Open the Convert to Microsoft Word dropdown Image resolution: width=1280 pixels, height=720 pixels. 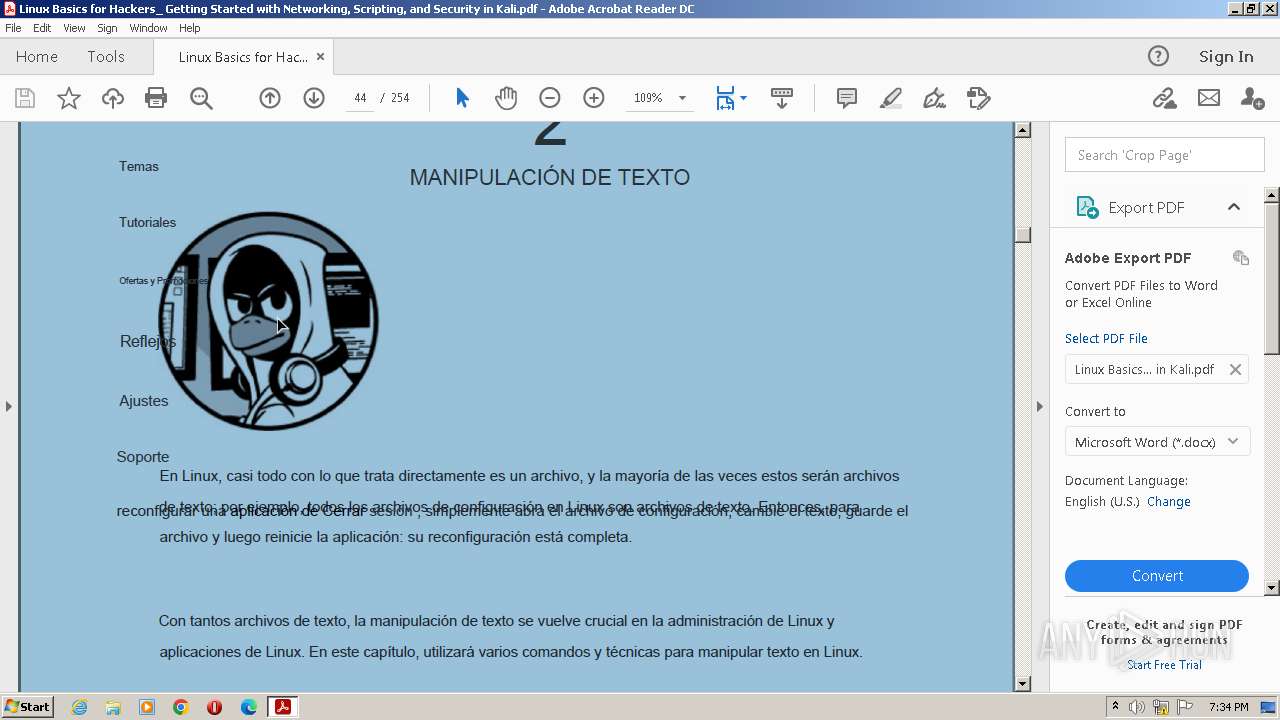[x=1157, y=442]
